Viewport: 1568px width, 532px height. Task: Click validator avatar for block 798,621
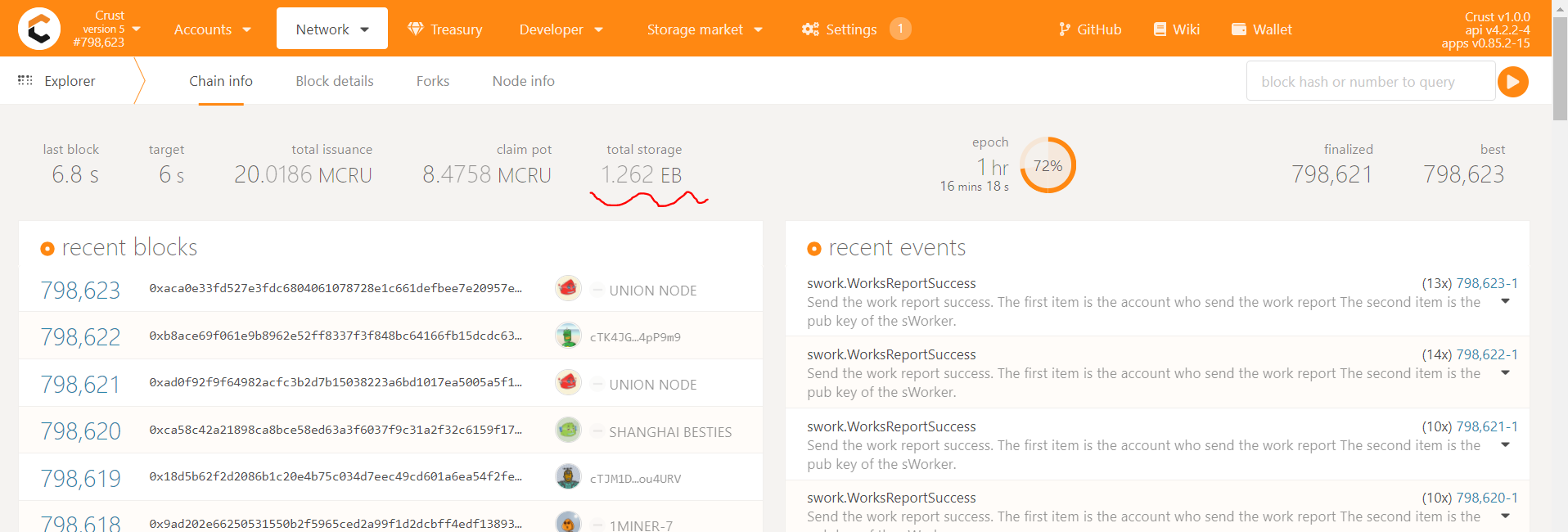(568, 382)
